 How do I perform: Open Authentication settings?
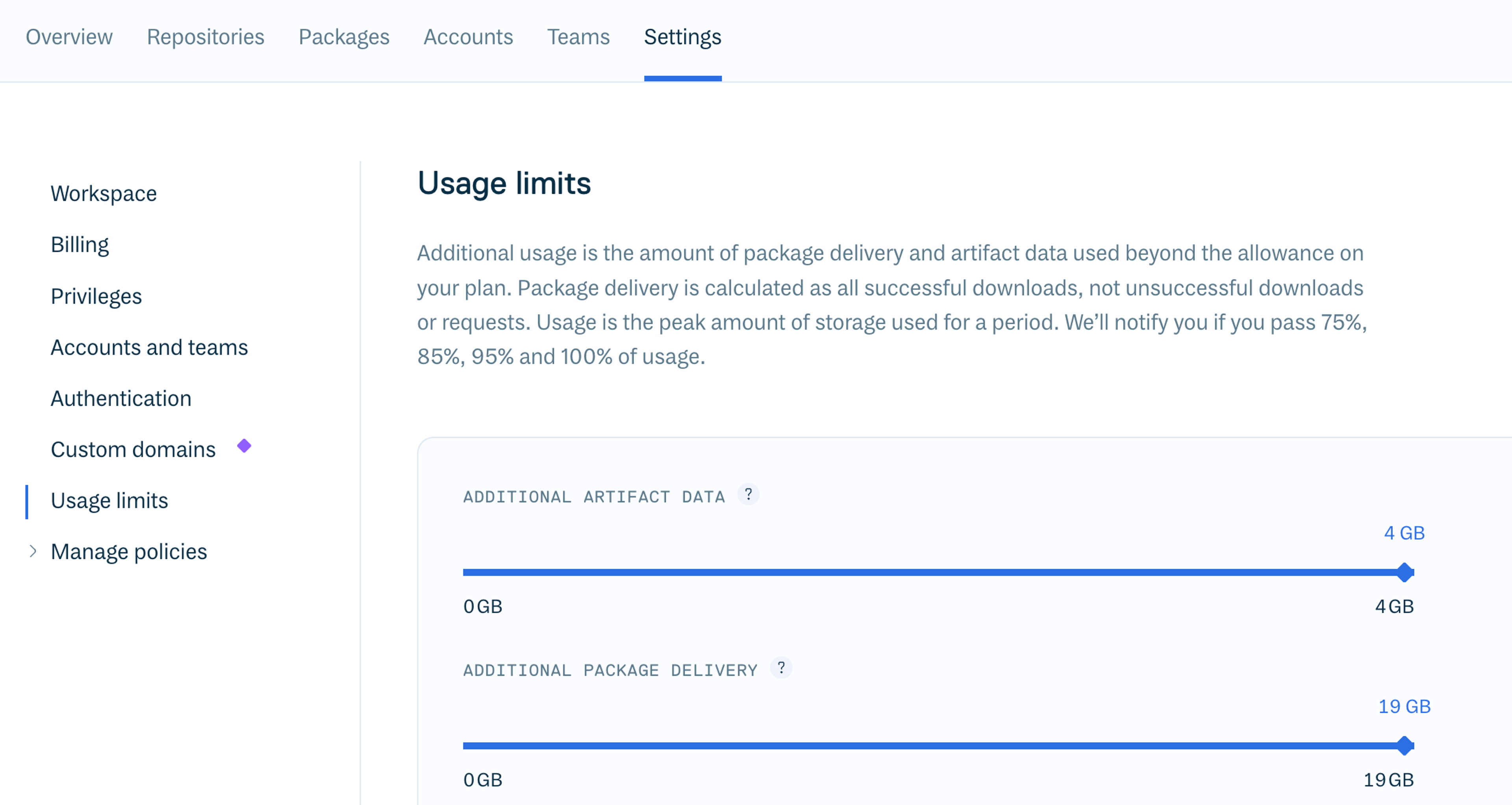click(x=121, y=398)
